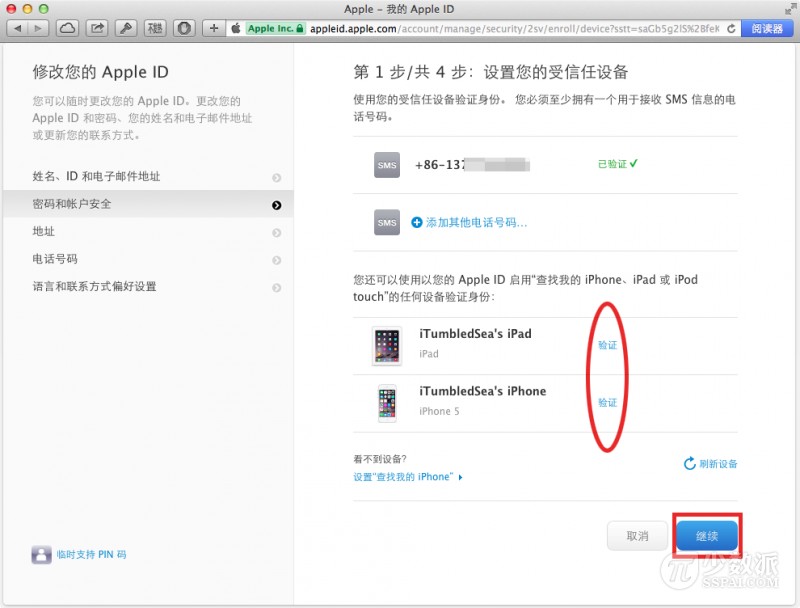Screen dimensions: 800x608
Task: Click SMS icon beside the +86 number
Action: [x=387, y=165]
